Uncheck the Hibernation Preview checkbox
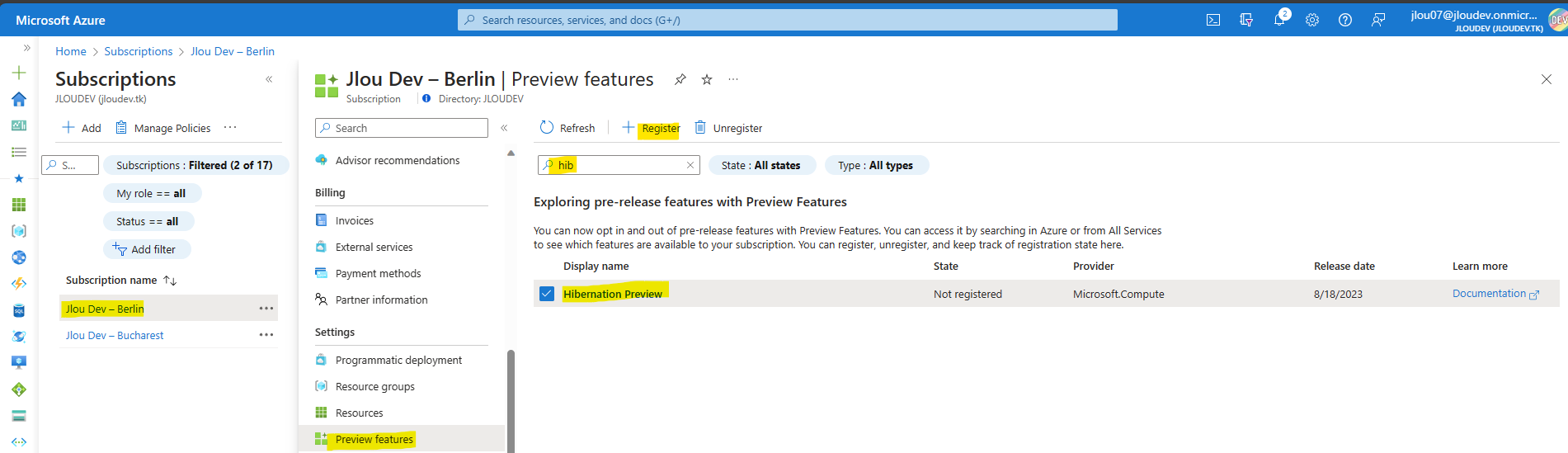Screen dimensions: 1568x453 pos(547,294)
